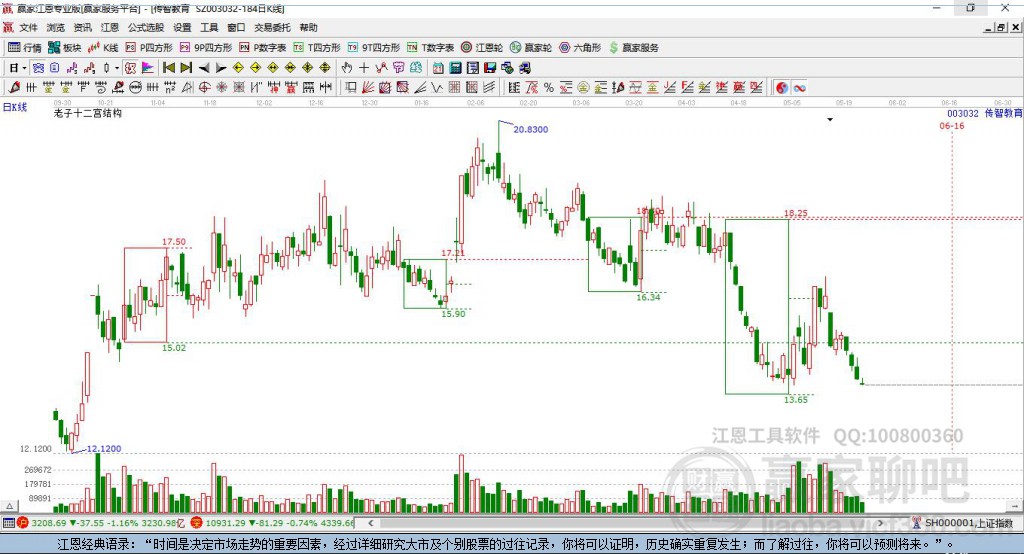1024x554 pixels.
Task: Jump to first bar with skip-start icon
Action: 168,68
